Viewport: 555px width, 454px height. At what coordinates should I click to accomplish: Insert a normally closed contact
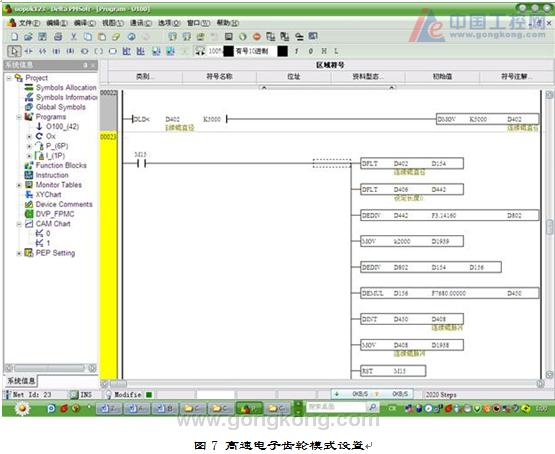click(42, 51)
